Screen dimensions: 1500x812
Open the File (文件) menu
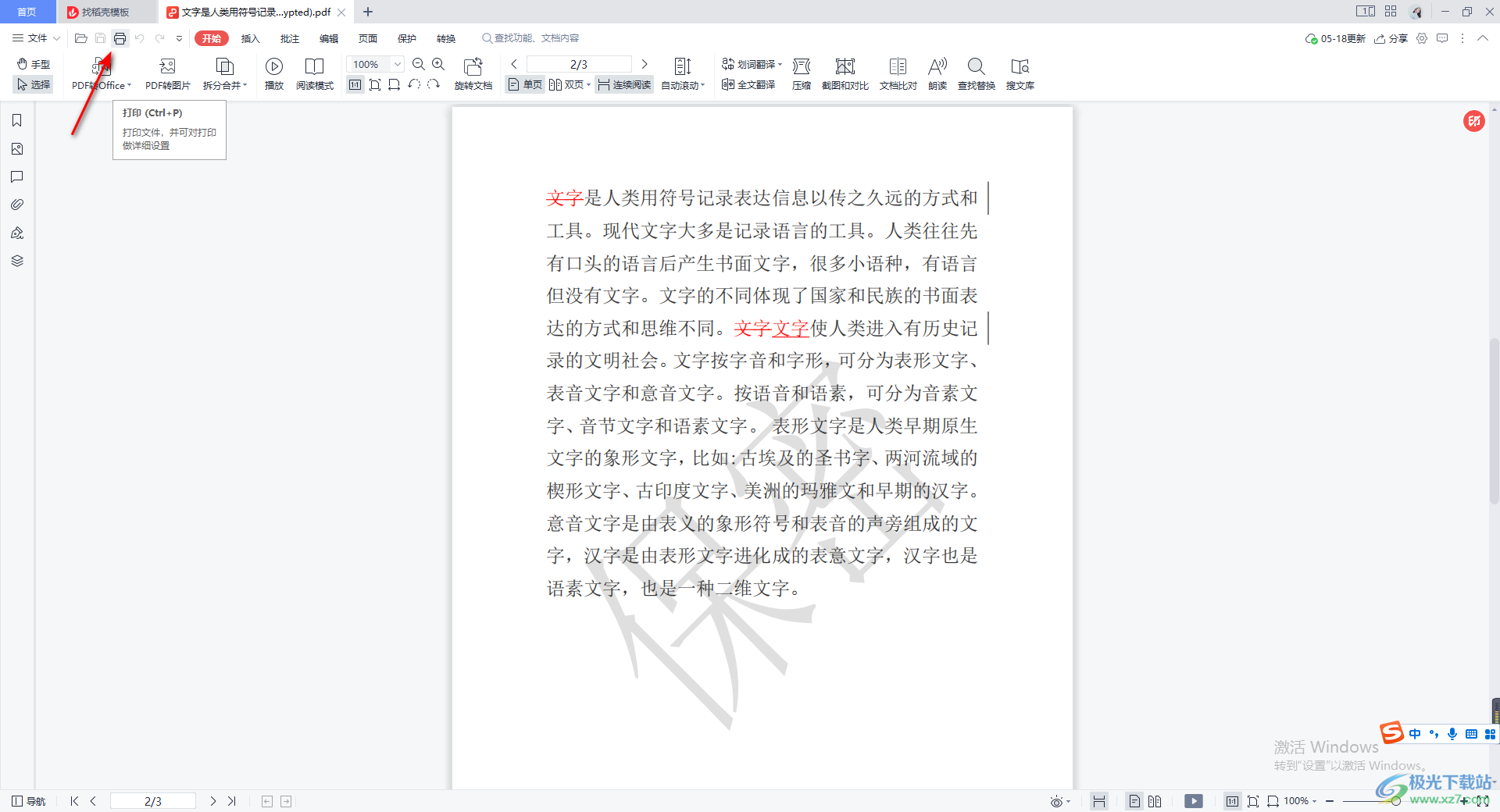click(36, 38)
